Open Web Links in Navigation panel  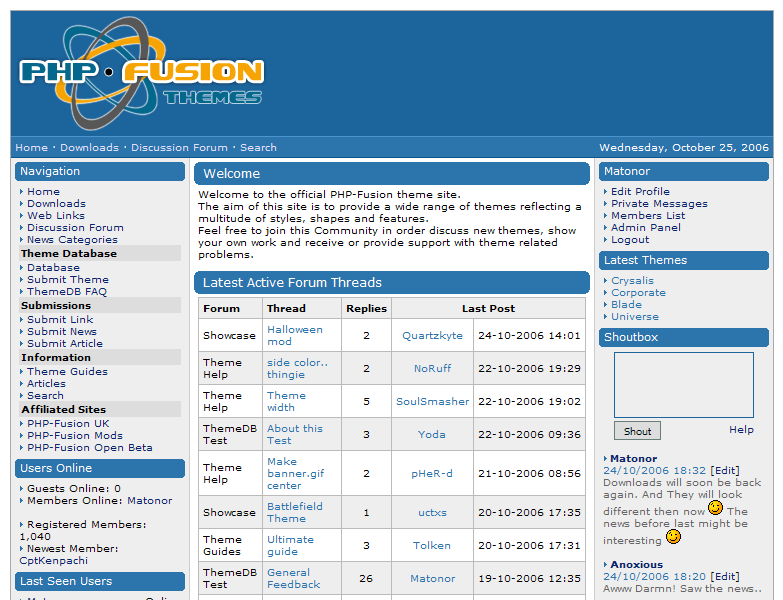click(x=56, y=216)
